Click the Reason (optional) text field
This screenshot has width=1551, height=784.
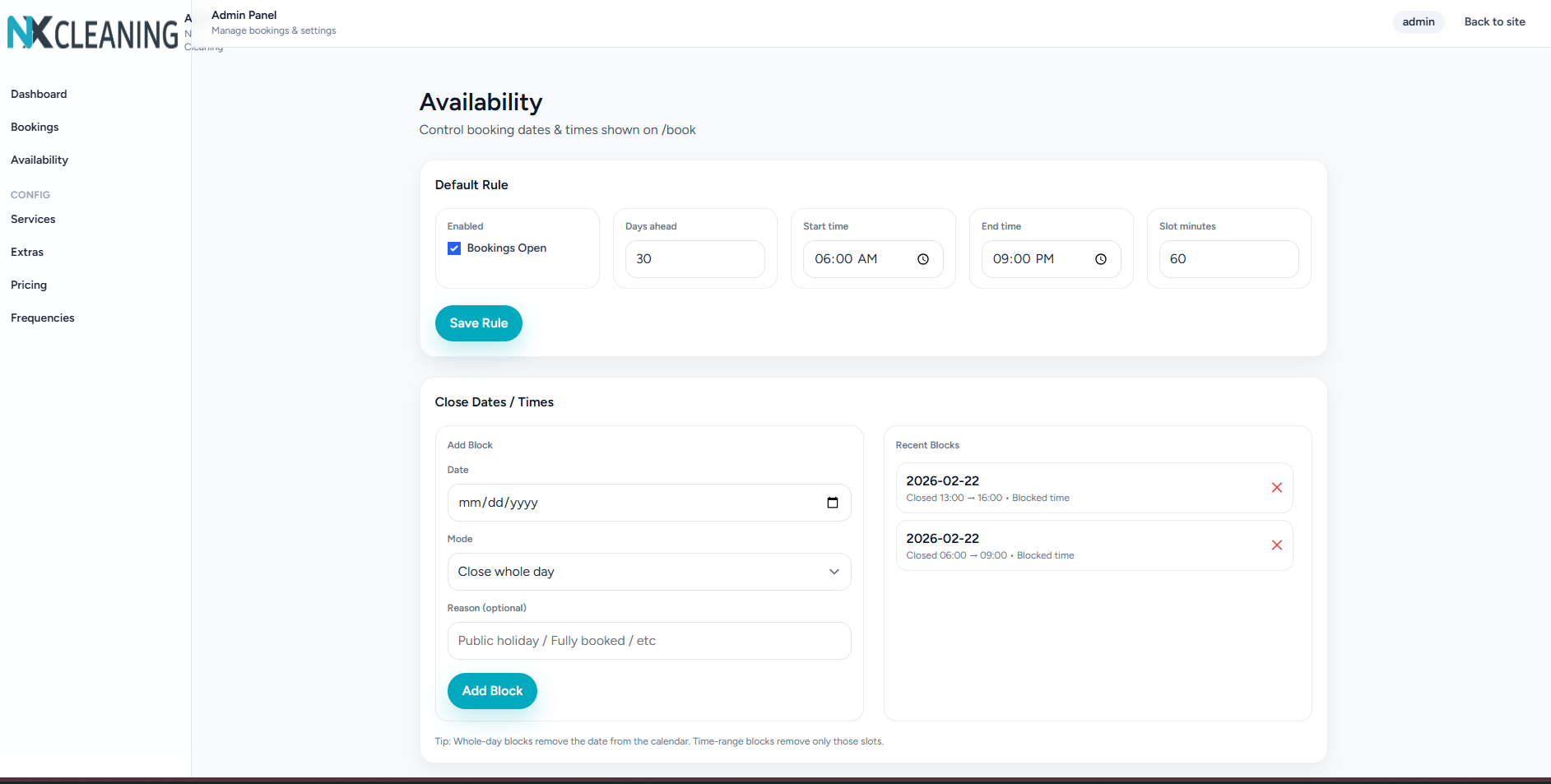click(x=649, y=641)
